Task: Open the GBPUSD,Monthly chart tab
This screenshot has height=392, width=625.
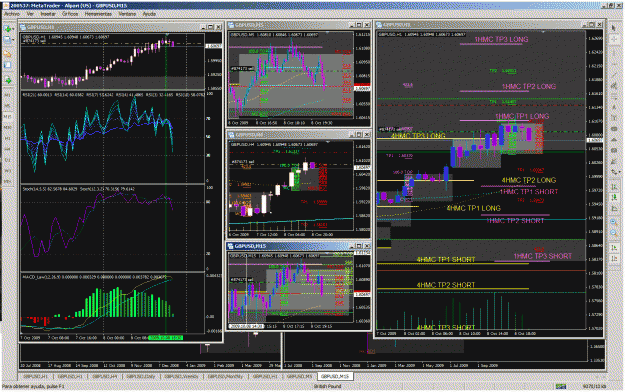Action: (x=226, y=376)
